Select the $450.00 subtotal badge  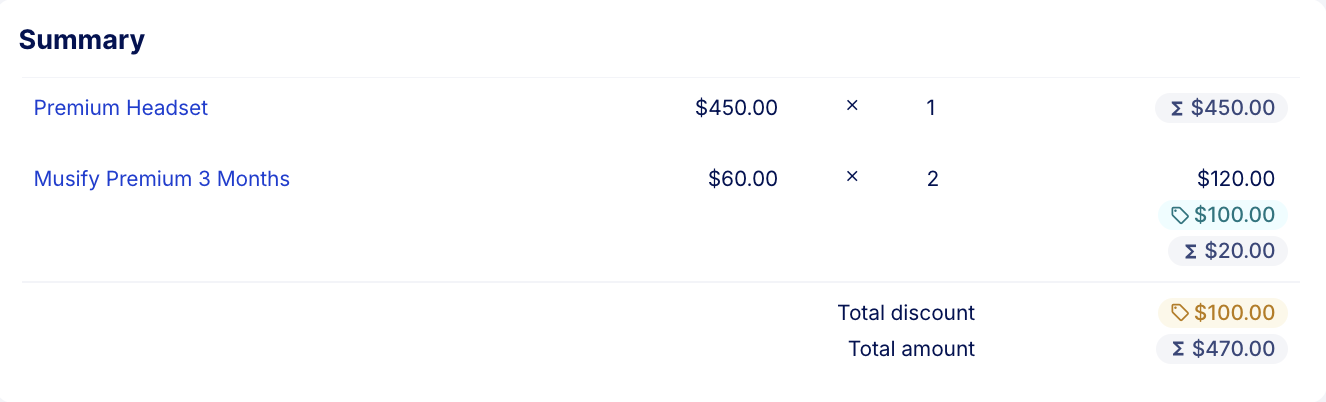(1221, 108)
